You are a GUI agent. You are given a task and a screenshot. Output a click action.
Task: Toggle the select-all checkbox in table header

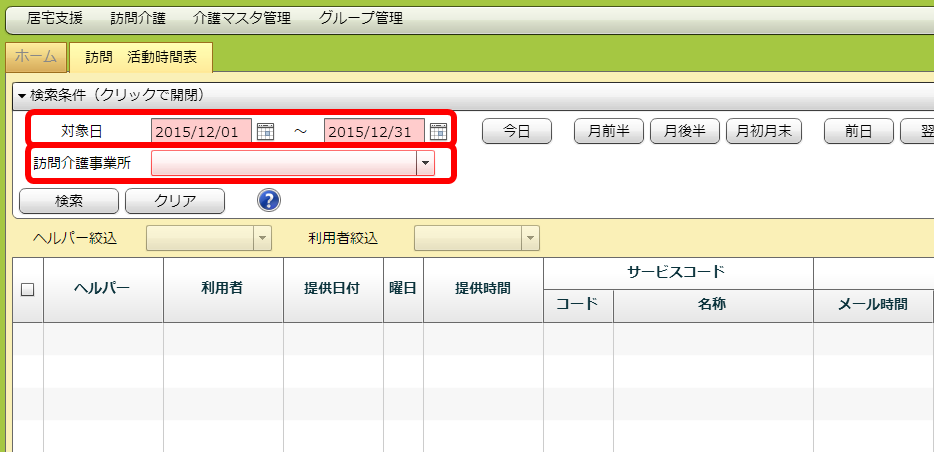[x=28, y=289]
